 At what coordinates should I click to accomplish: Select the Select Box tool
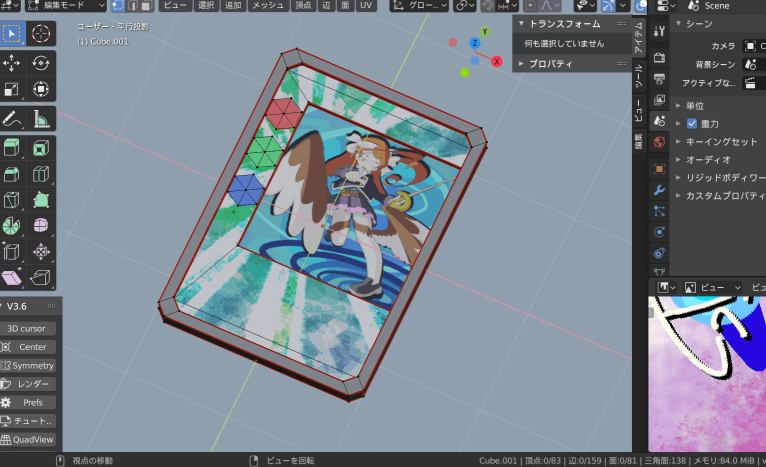(x=12, y=34)
